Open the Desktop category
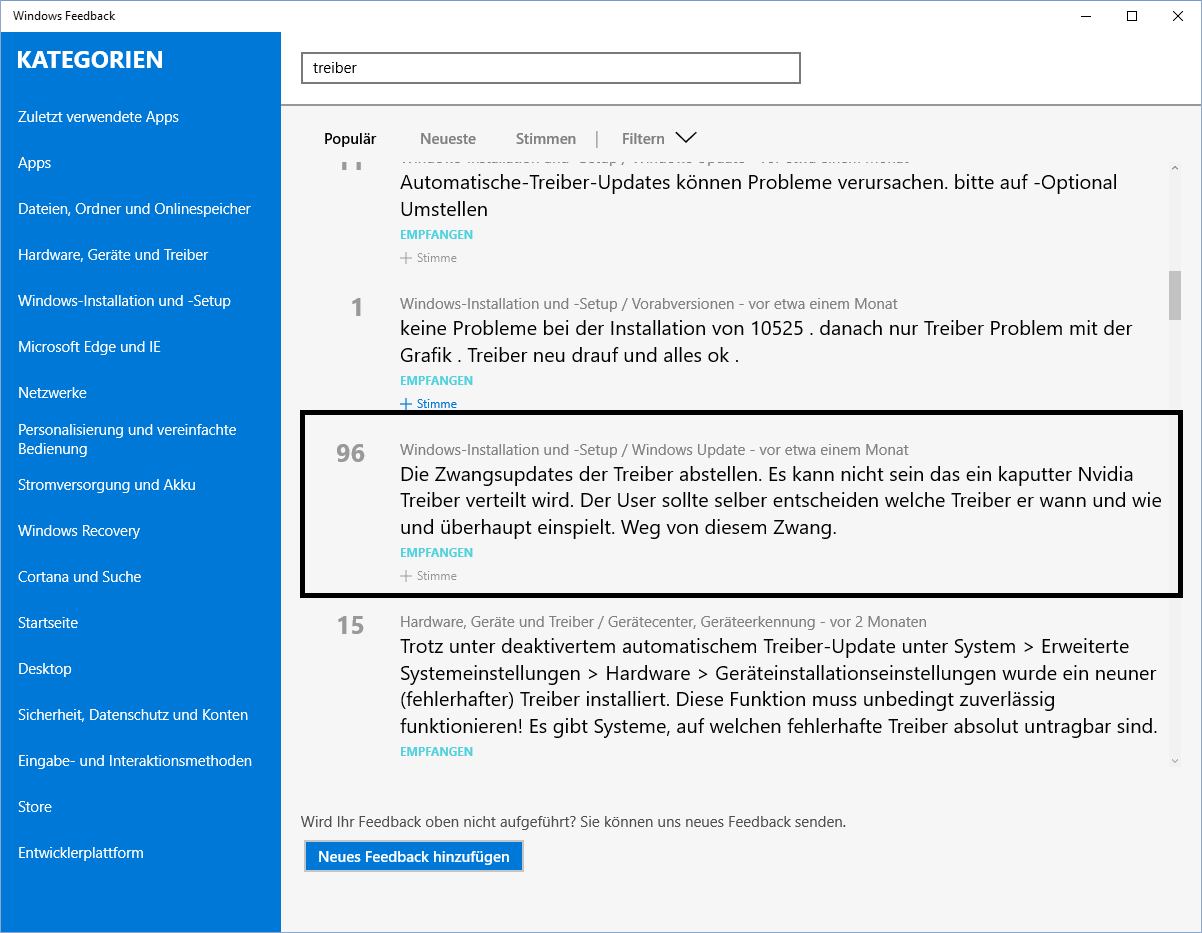Viewport: 1202px width, 933px height. 45,669
